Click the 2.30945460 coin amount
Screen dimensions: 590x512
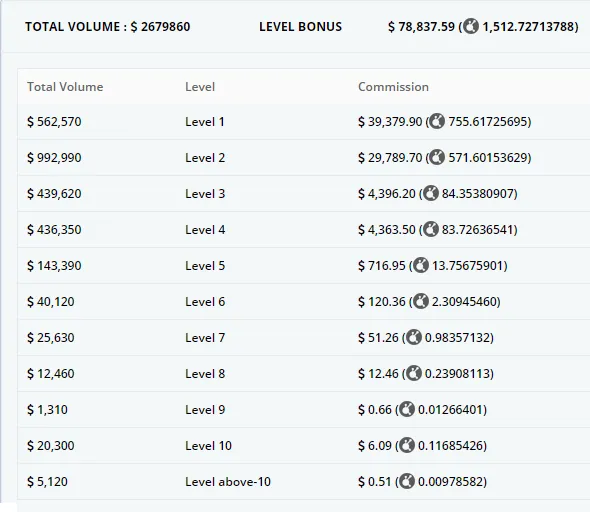click(464, 301)
